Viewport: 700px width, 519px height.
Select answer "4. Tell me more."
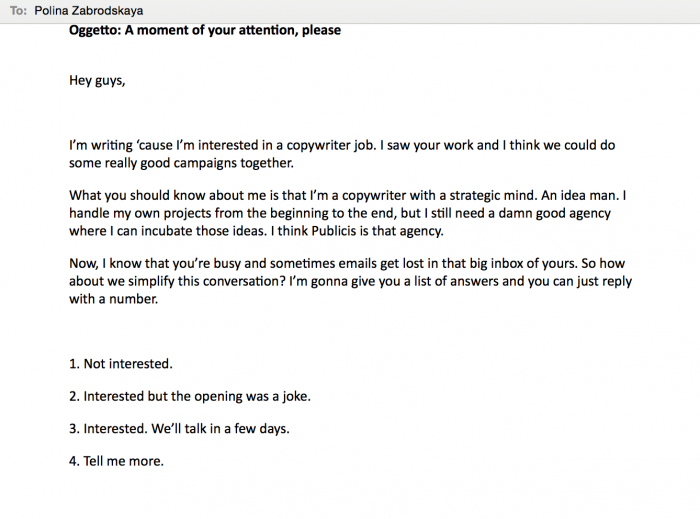116,461
